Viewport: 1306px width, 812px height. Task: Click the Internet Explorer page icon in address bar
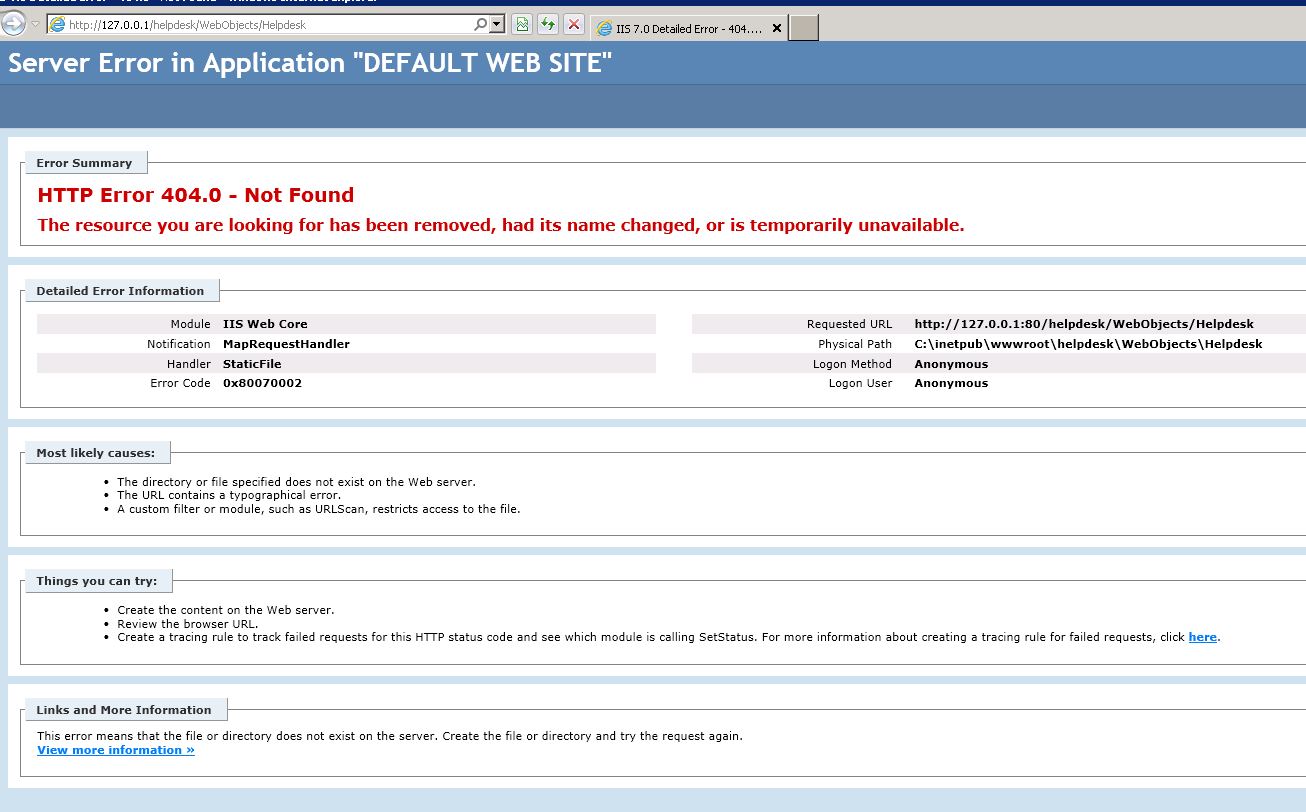click(58, 24)
